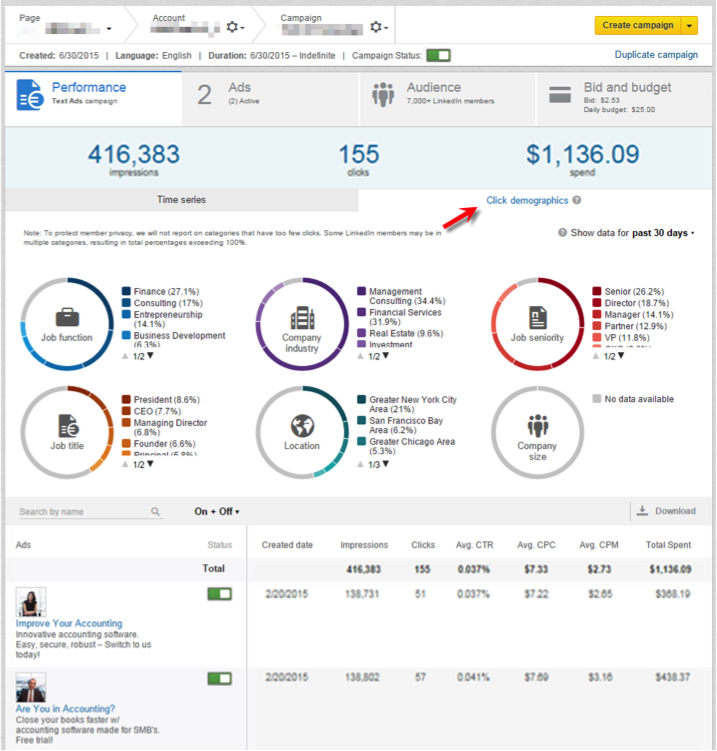The image size is (717, 751).
Task: Switch to the Audience tab
Action: 447,99
